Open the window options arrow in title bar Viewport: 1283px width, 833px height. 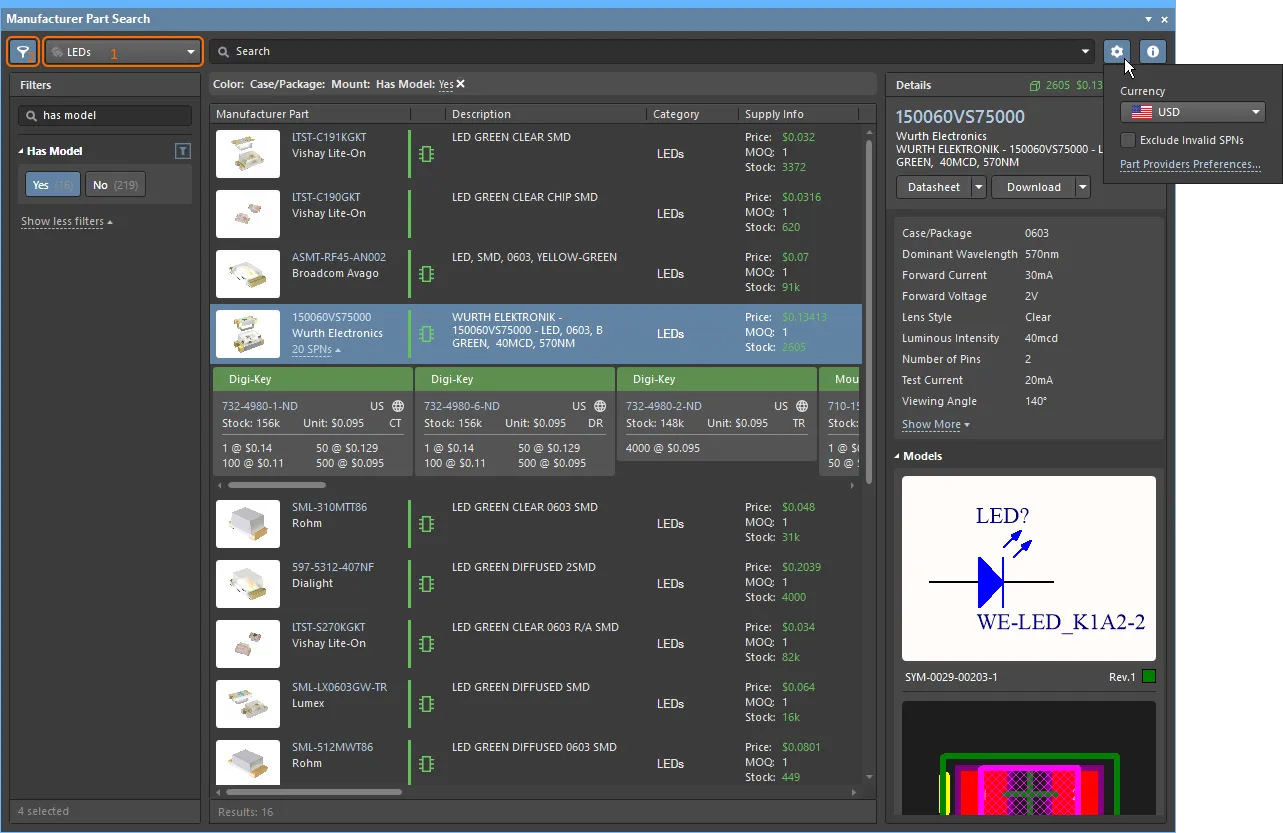[1149, 19]
